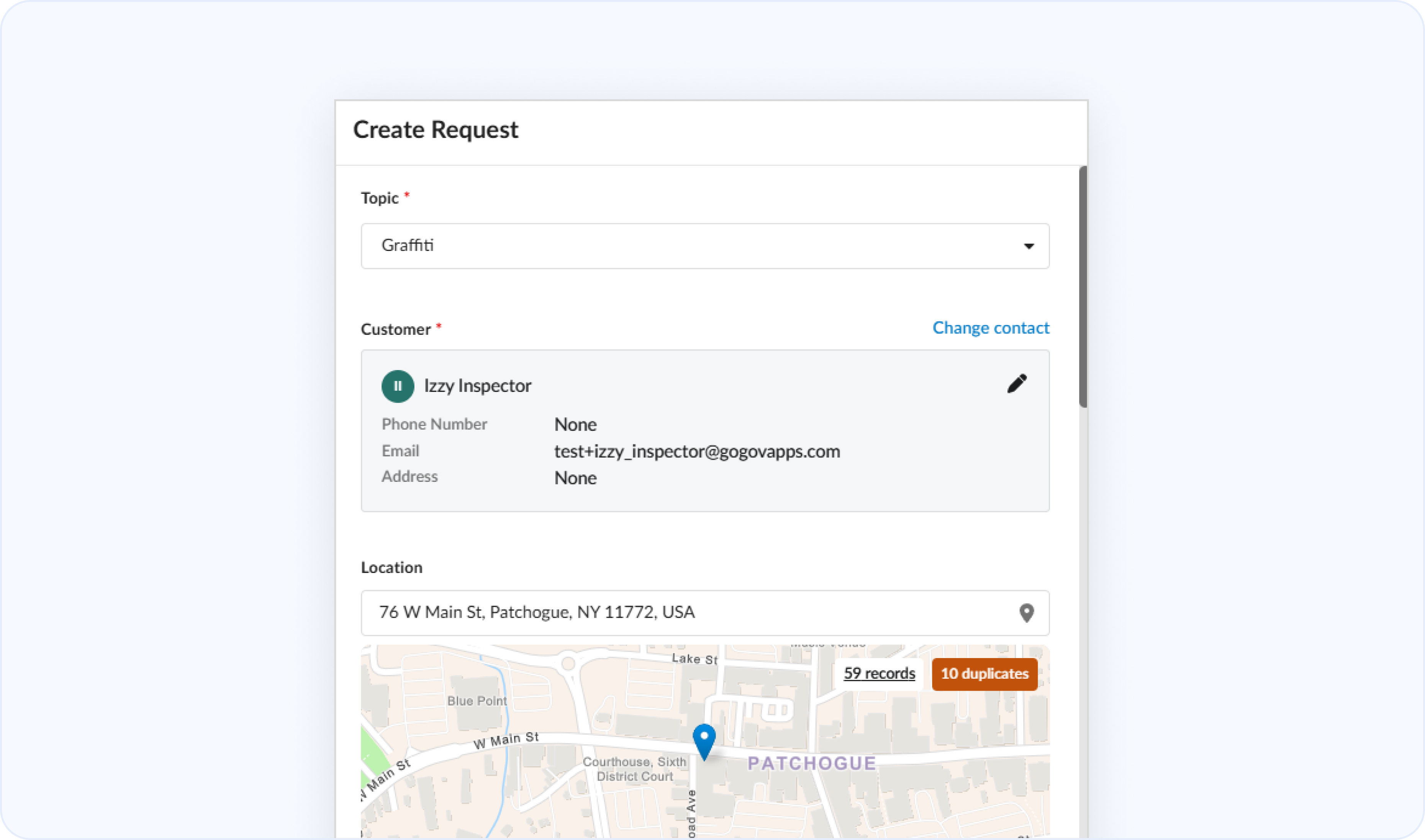Viewport: 1425px width, 840px height.
Task: Click the Courthouse, Sixth District Court map label
Action: pos(634,769)
